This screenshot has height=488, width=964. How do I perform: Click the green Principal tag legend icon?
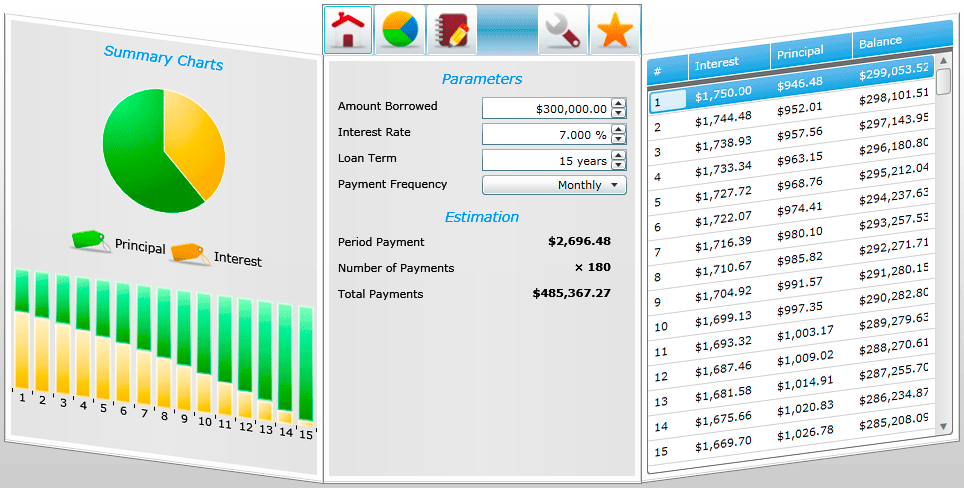click(x=91, y=240)
